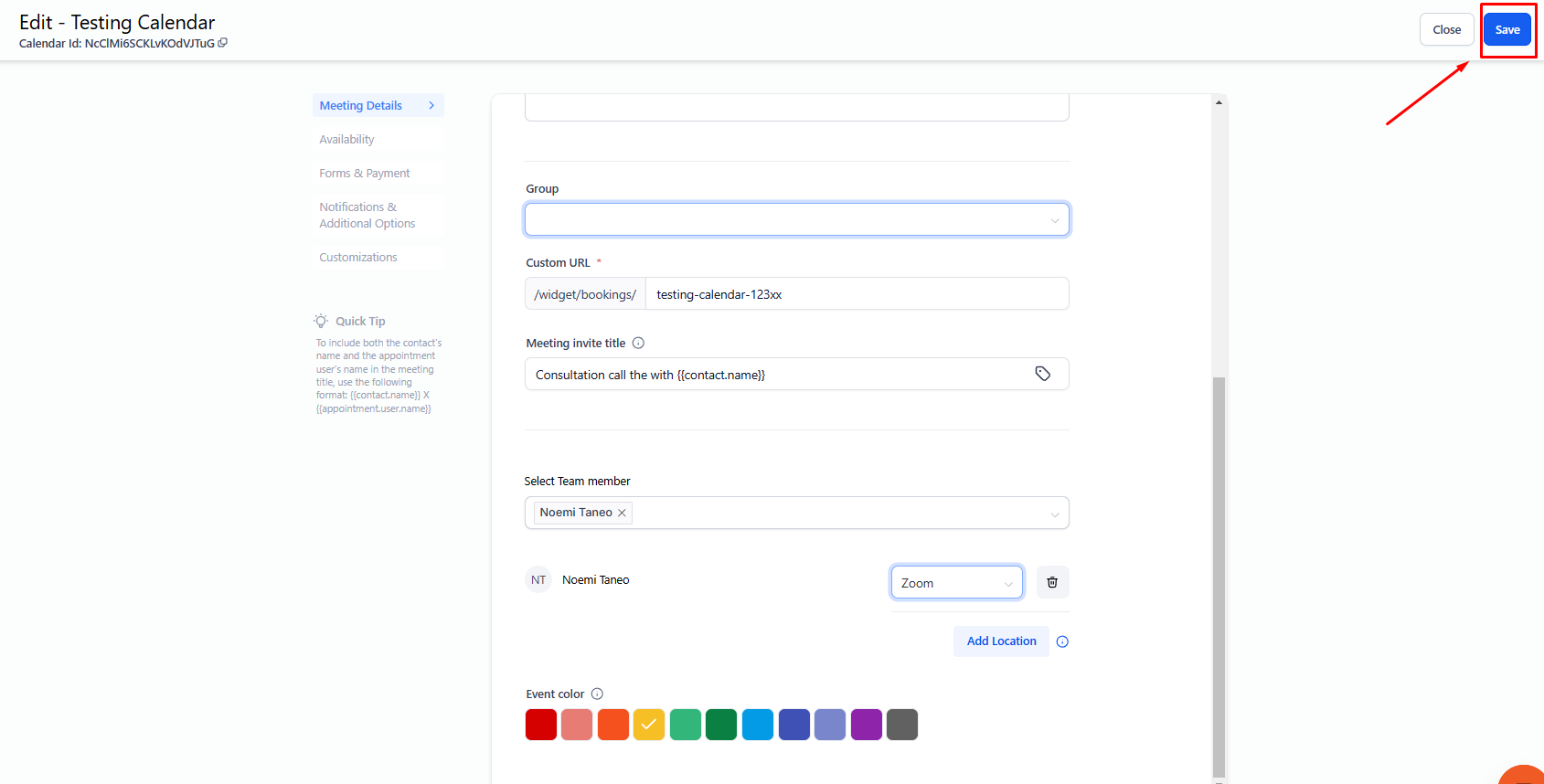
Task: Click the Quick Tip lightbulb icon
Action: [x=321, y=321]
